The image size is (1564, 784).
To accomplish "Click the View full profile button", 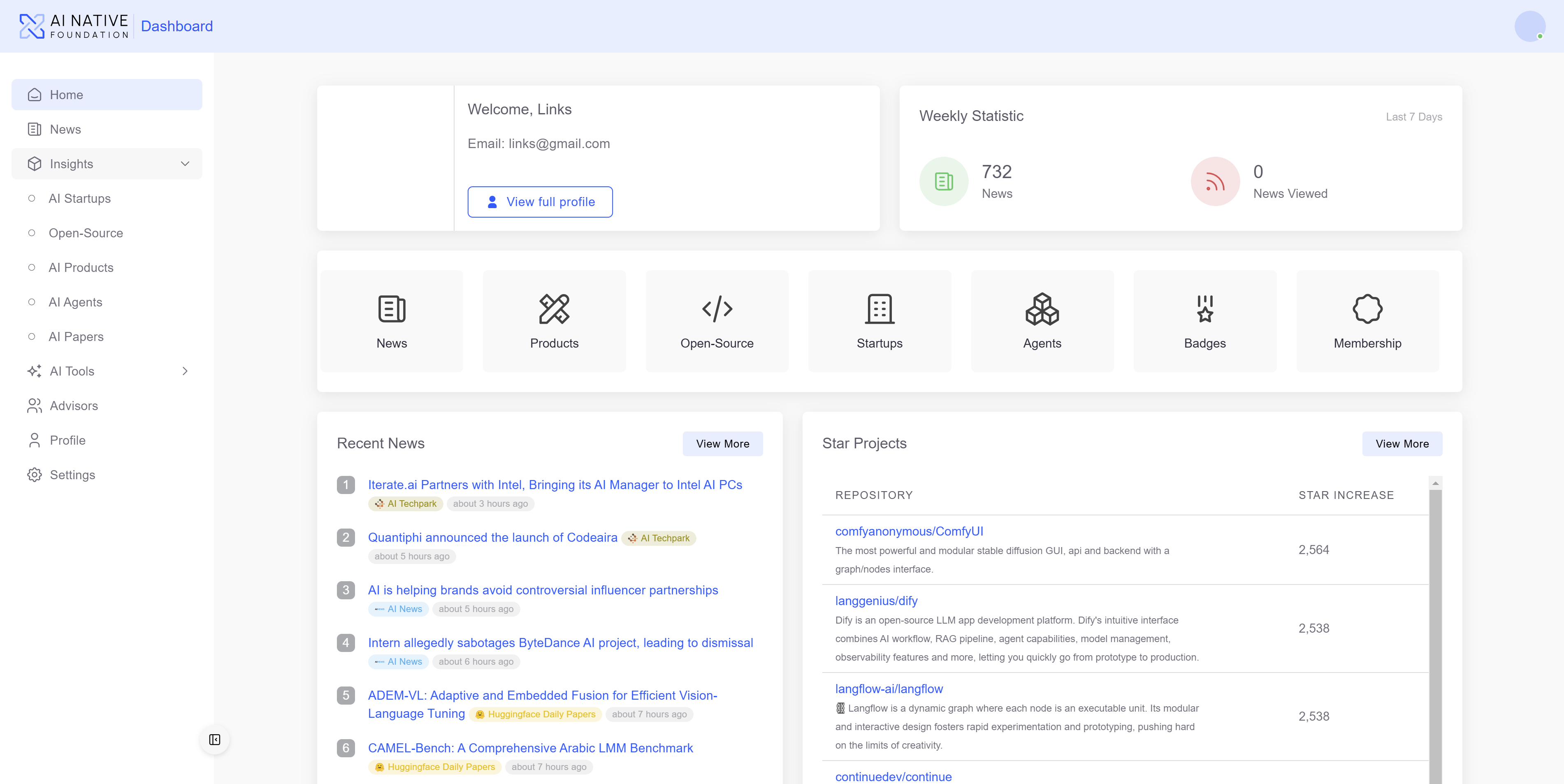I will tap(540, 202).
